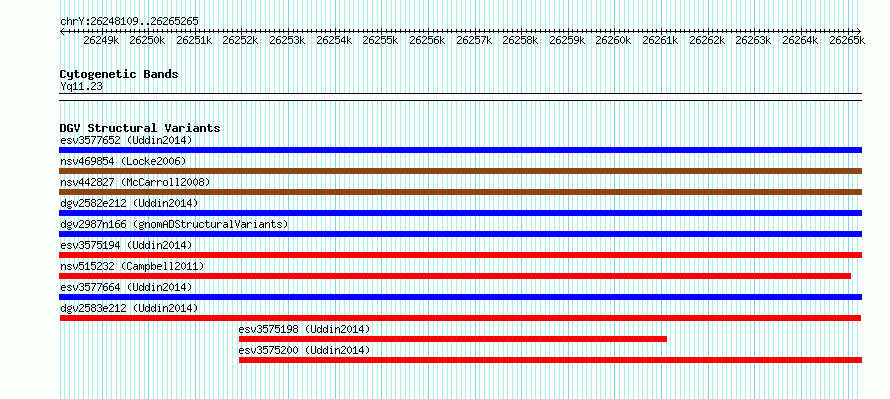Click the dgv2583e212 (Uddin2014) red bar

[x=460, y=318]
